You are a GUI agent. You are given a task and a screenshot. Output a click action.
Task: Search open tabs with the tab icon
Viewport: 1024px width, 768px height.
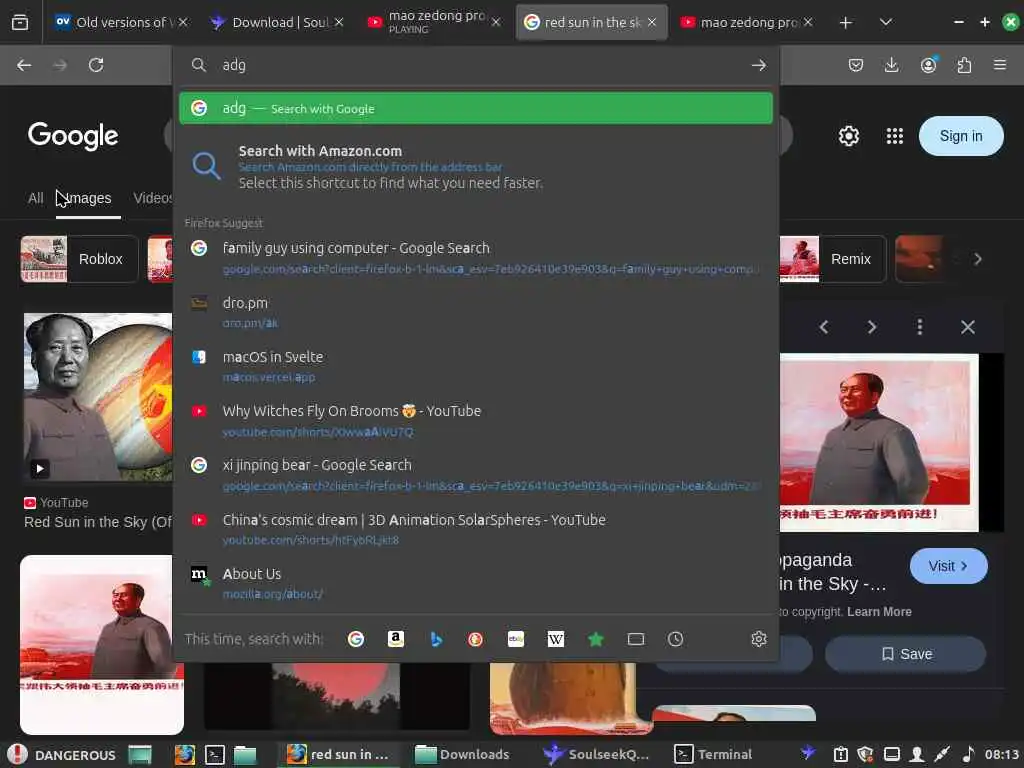point(636,639)
